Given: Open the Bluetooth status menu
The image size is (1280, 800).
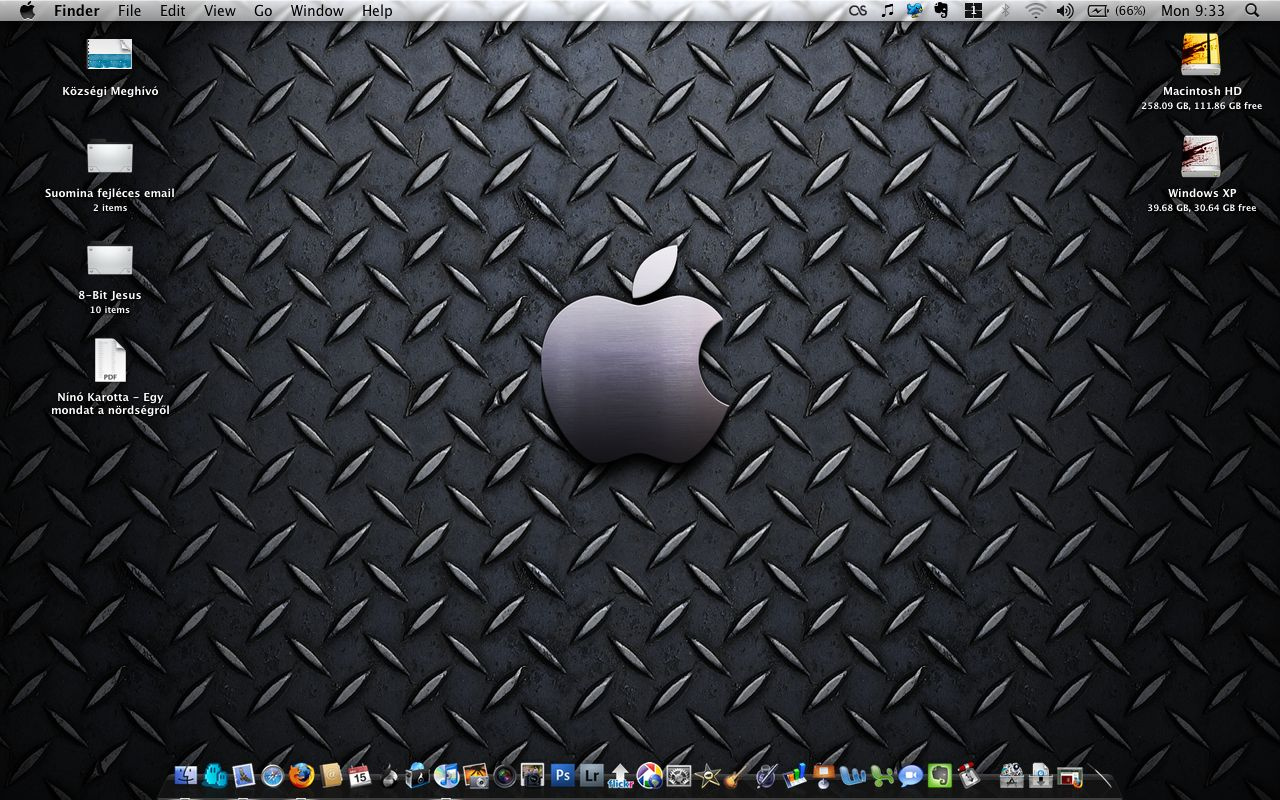Looking at the screenshot, I should [x=1005, y=10].
